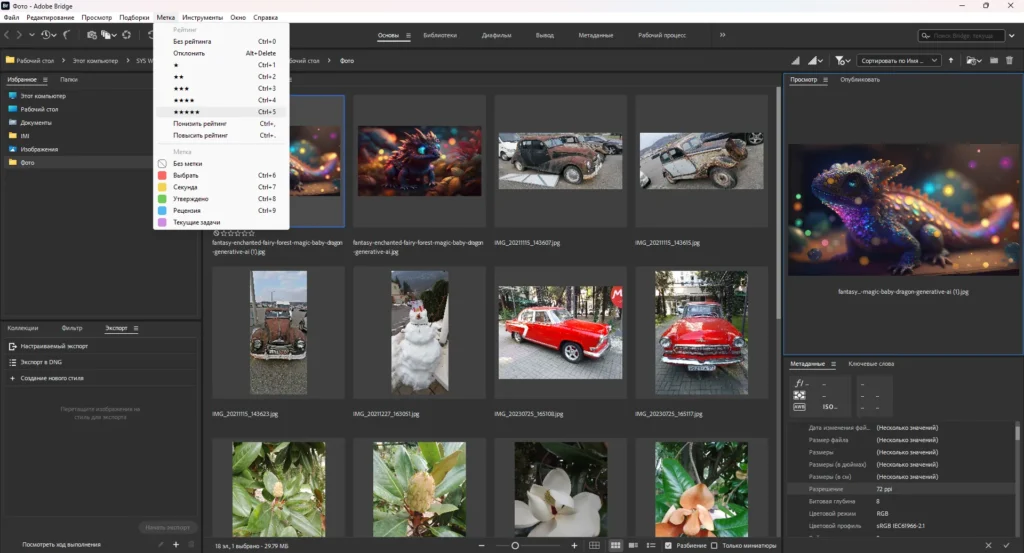Click the trash delete icon

point(1010,61)
